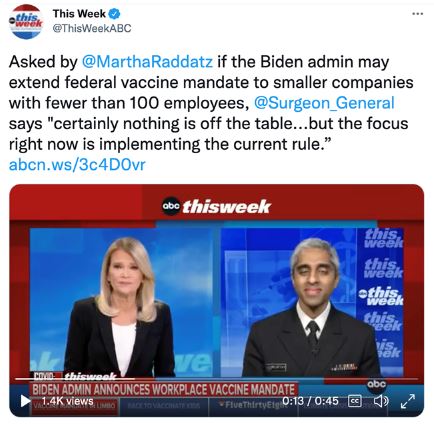The height and width of the screenshot is (424, 434).
Task: Click the video progress bar
Action: pos(217,379)
